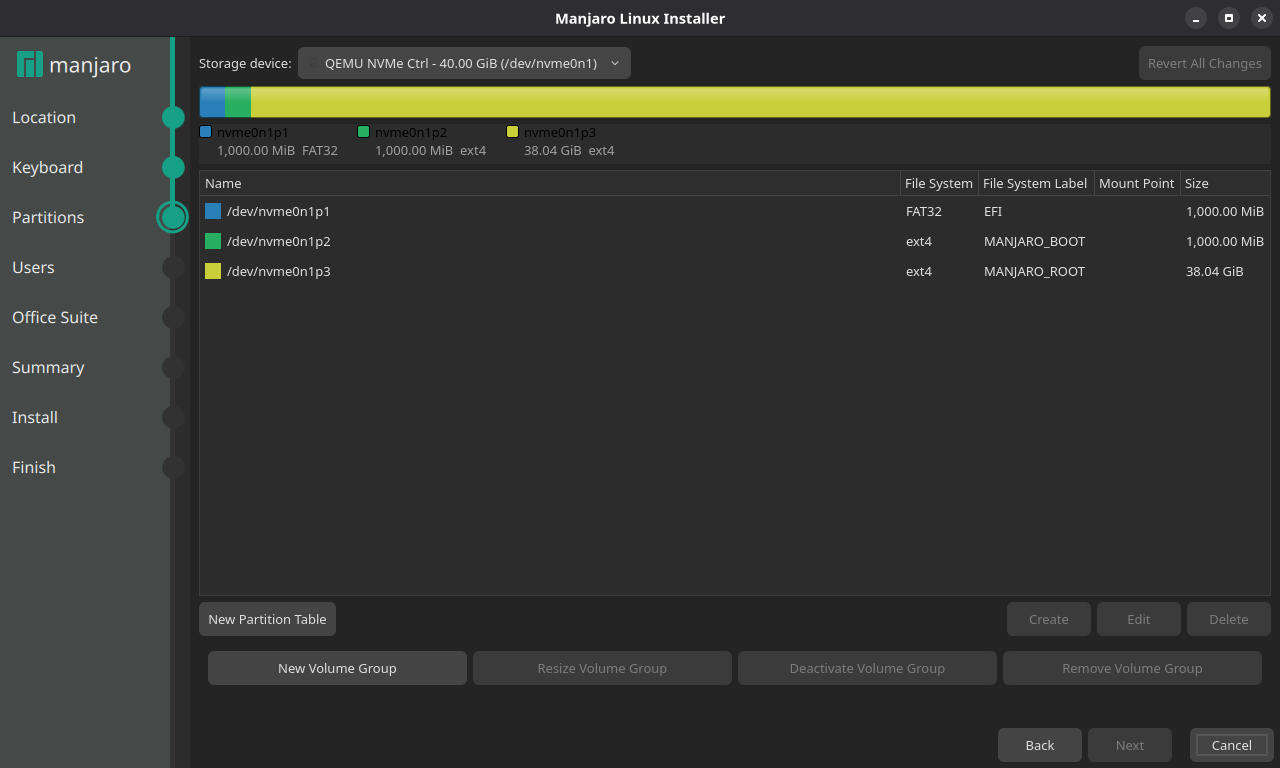Click the yellow legend square for nvme0n1p3
The width and height of the screenshot is (1280, 768).
(513, 132)
